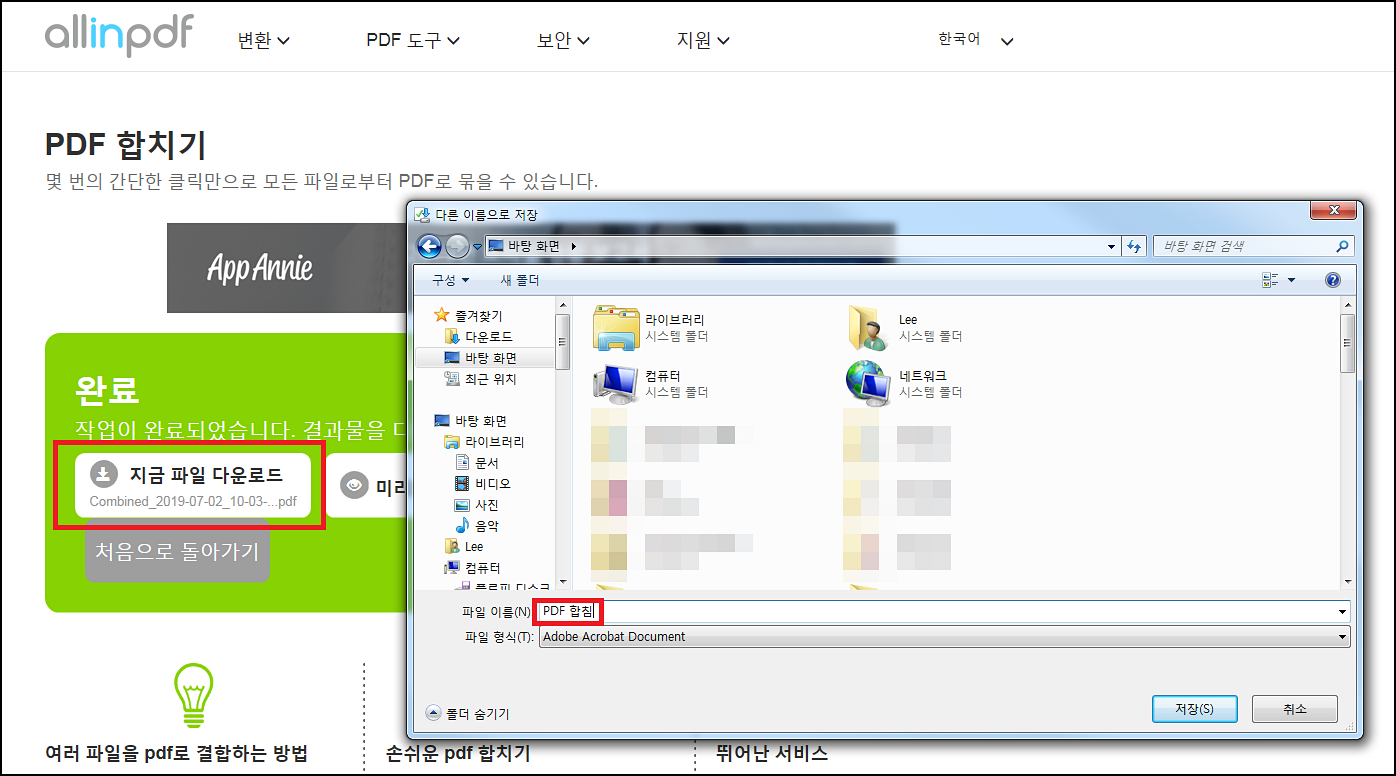Select 사진 in the library tree
This screenshot has width=1396, height=776.
[x=477, y=505]
